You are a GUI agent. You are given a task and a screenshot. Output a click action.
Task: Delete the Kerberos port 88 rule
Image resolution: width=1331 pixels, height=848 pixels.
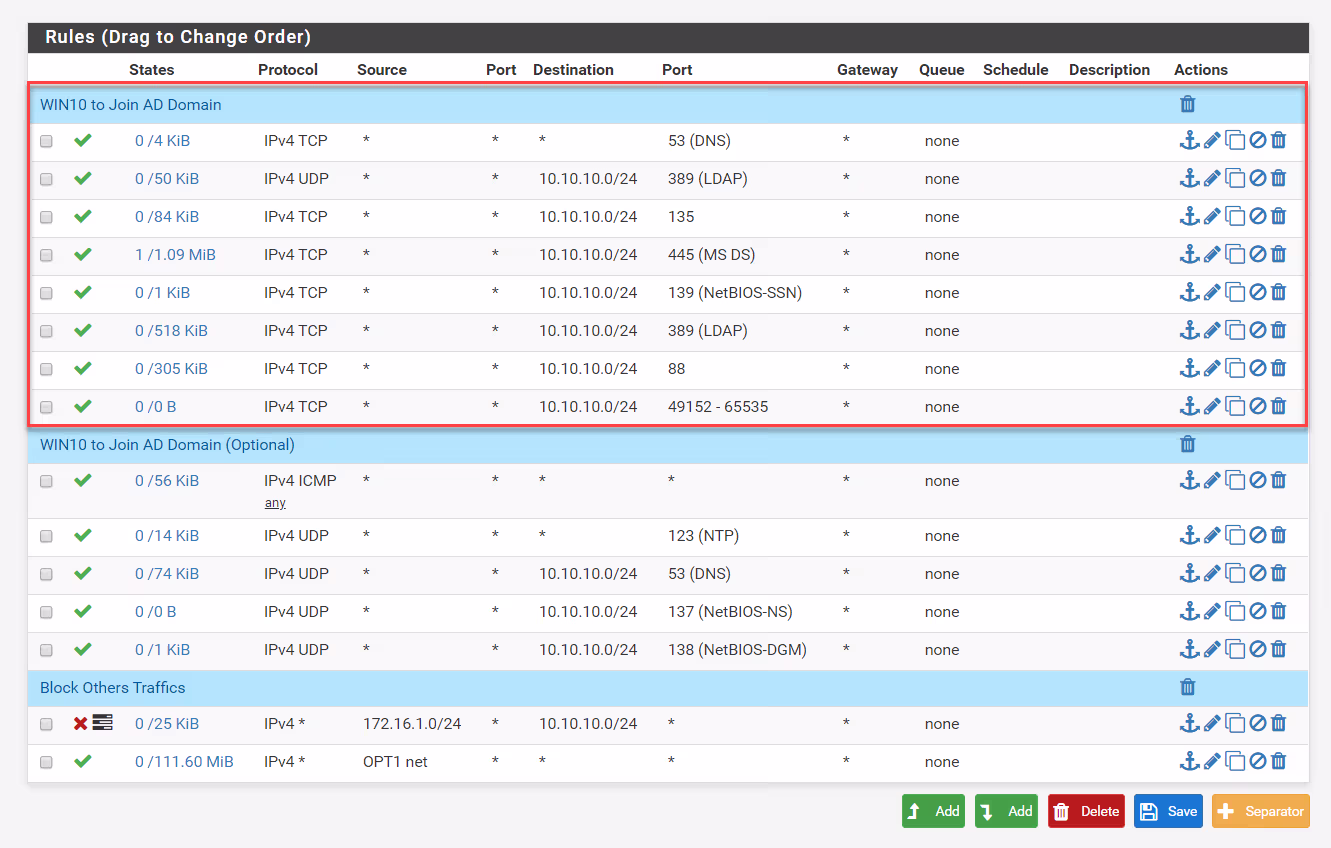(1278, 368)
